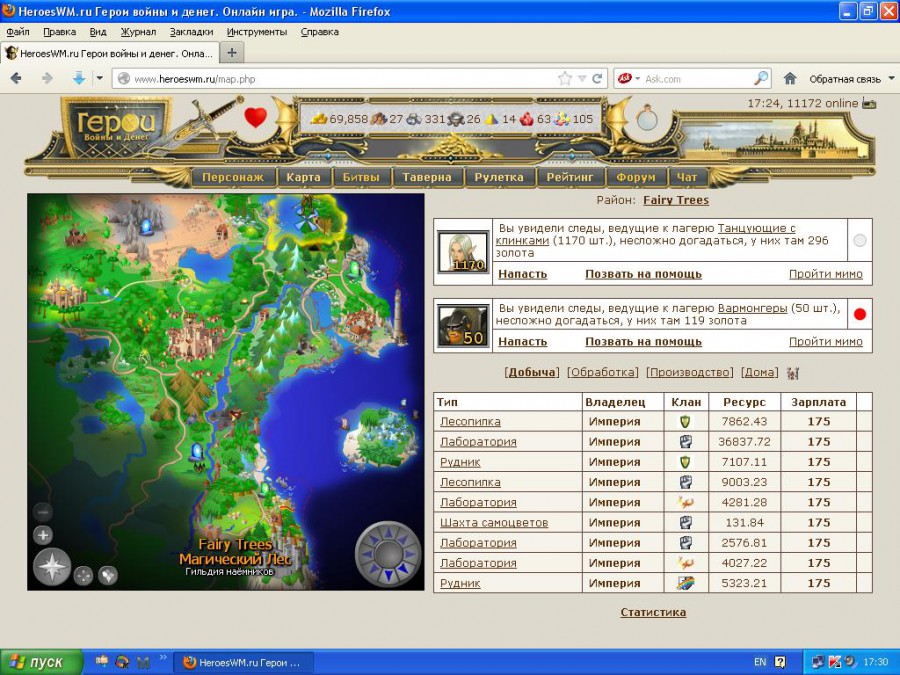Select the red circle for Вармонгеры
900x675 pixels.
(x=860, y=315)
